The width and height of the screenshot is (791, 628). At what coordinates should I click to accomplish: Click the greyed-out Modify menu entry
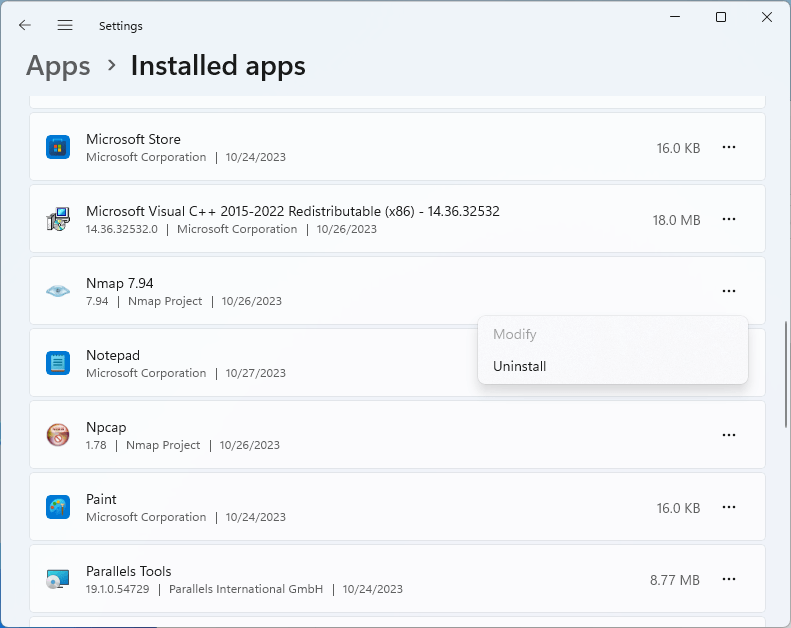(x=515, y=334)
